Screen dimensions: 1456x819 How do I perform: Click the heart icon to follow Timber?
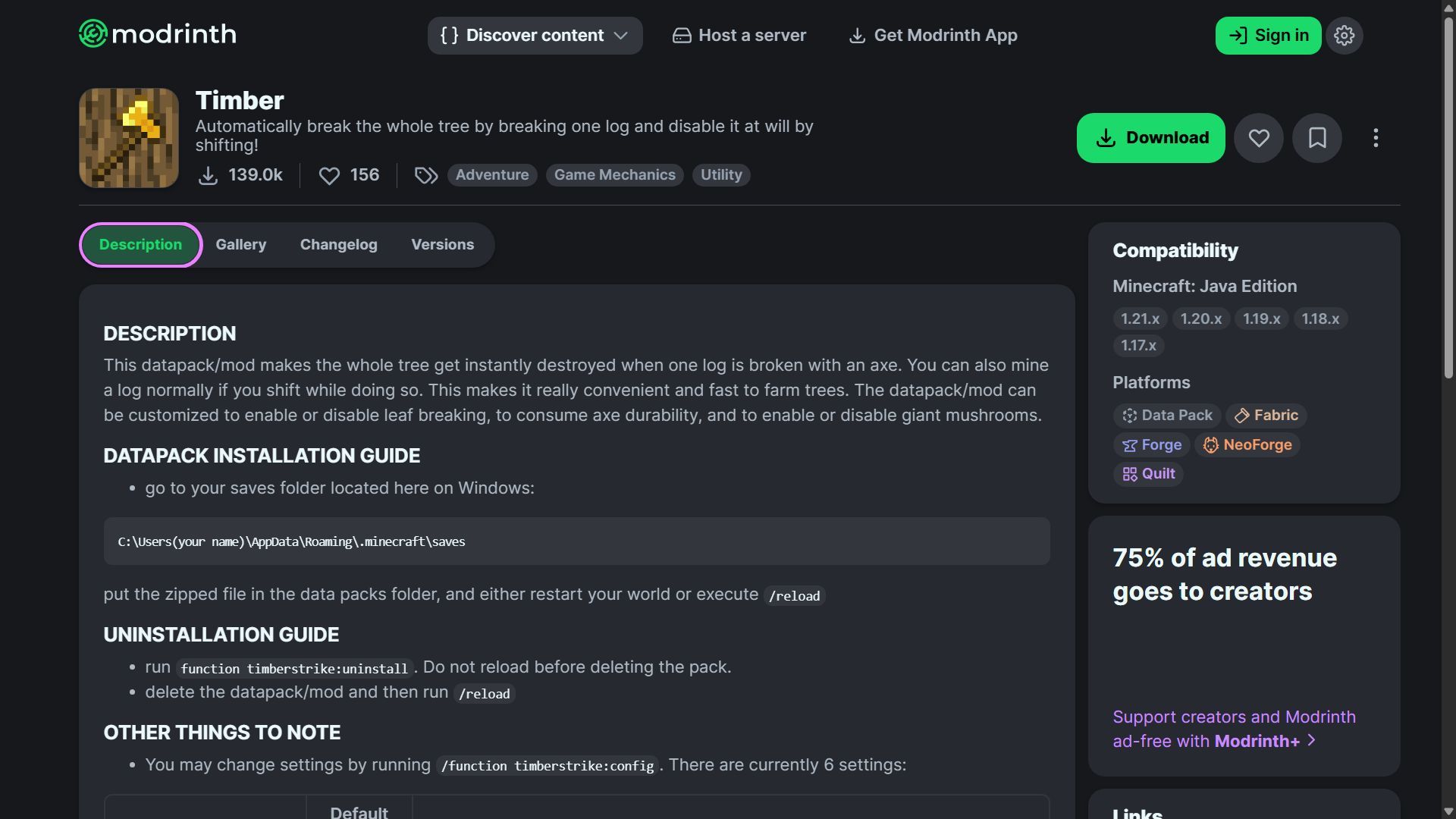pyautogui.click(x=1259, y=138)
